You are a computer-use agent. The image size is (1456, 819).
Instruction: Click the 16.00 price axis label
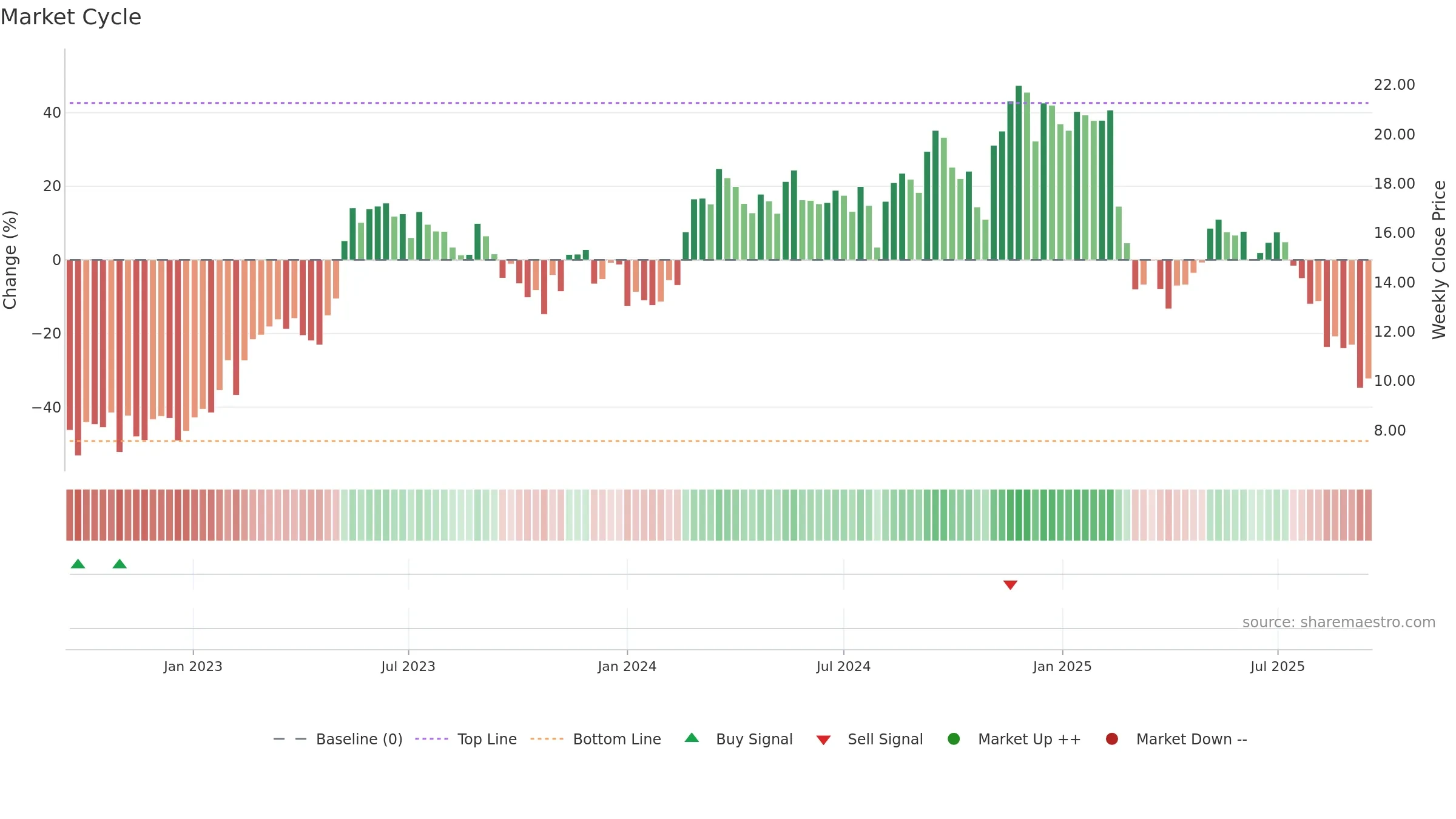[1394, 233]
